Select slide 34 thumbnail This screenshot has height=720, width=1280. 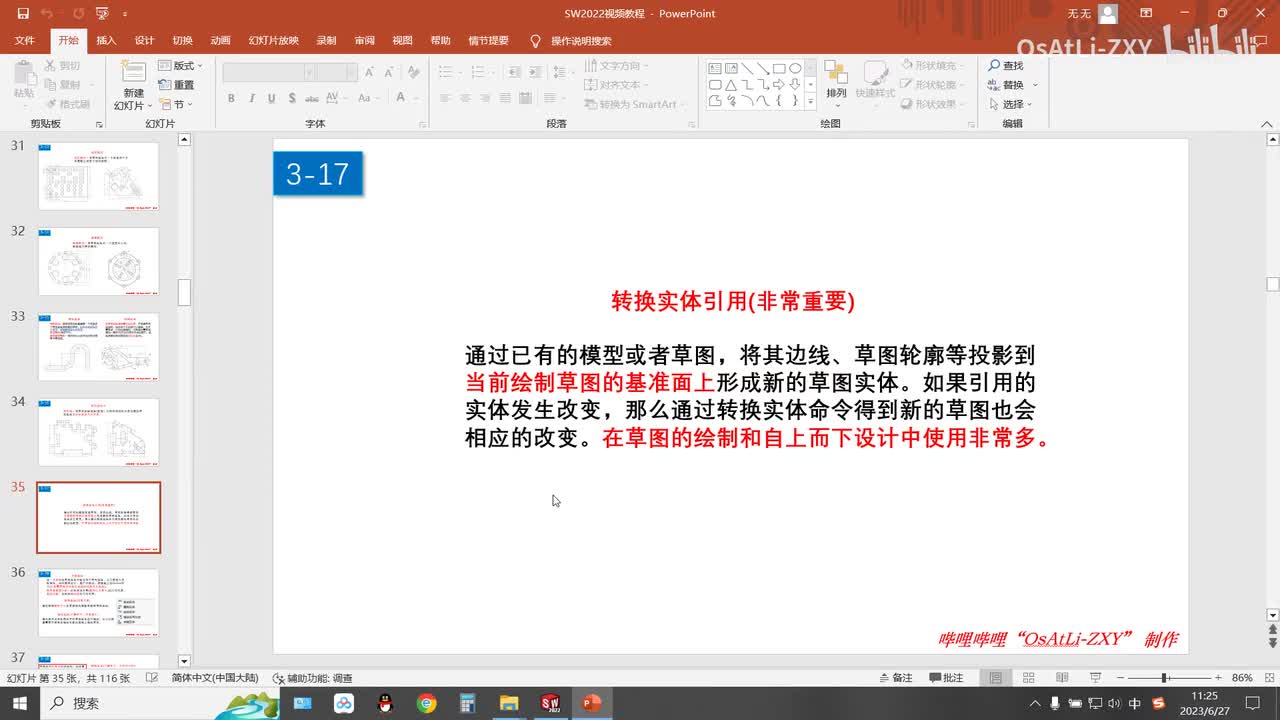[98, 432]
